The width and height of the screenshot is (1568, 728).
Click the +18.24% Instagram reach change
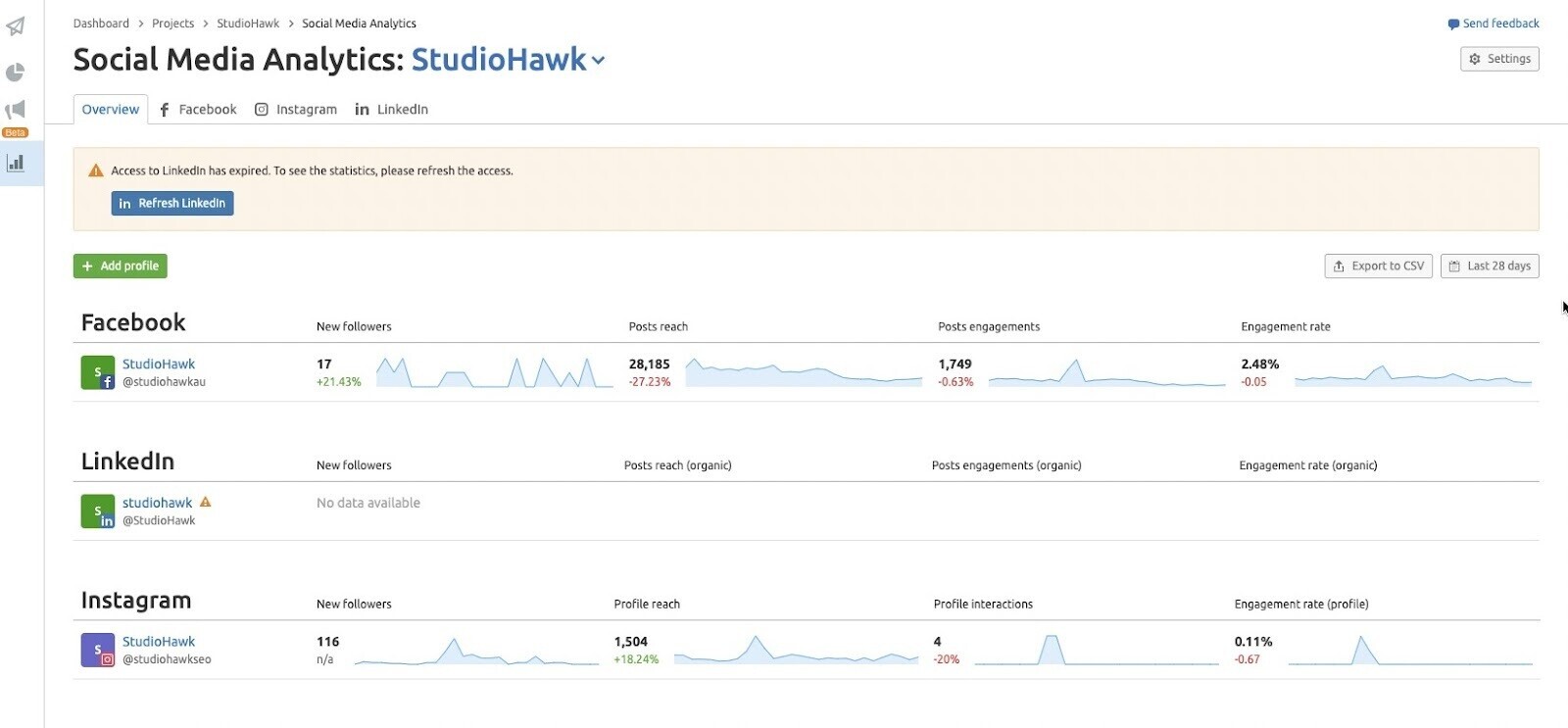[x=637, y=659]
